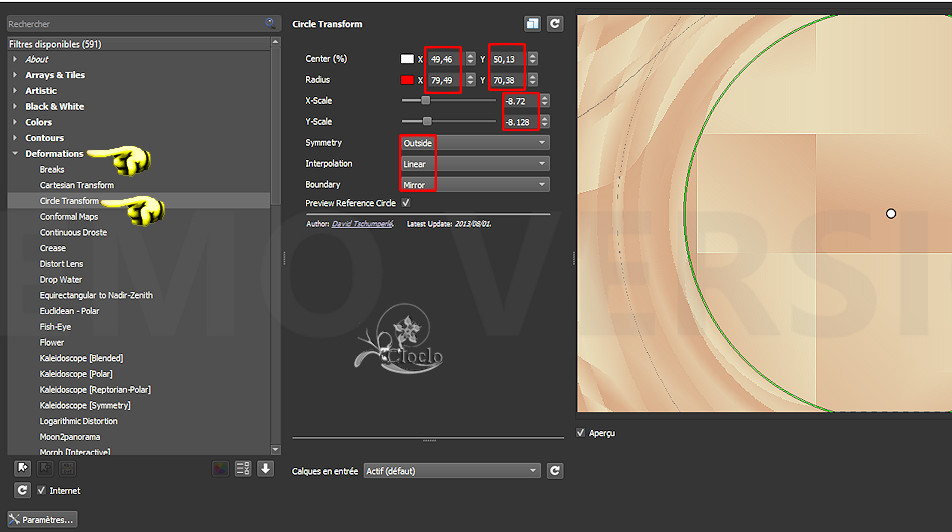Click the expand/collapse all folders icon
952x532 pixels.
pos(242,468)
